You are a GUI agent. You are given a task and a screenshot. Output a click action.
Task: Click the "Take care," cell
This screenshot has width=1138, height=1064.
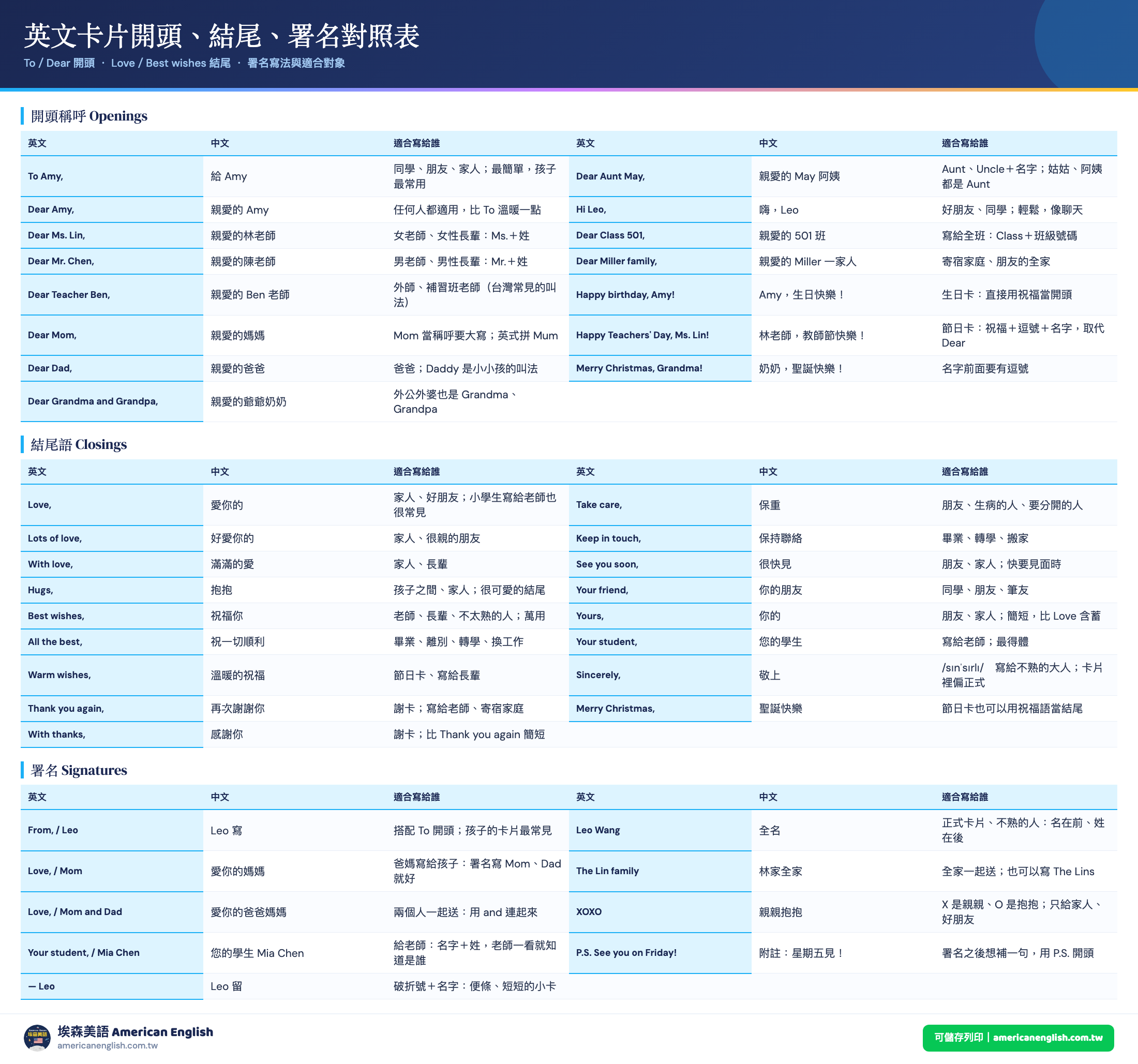[x=660, y=505]
